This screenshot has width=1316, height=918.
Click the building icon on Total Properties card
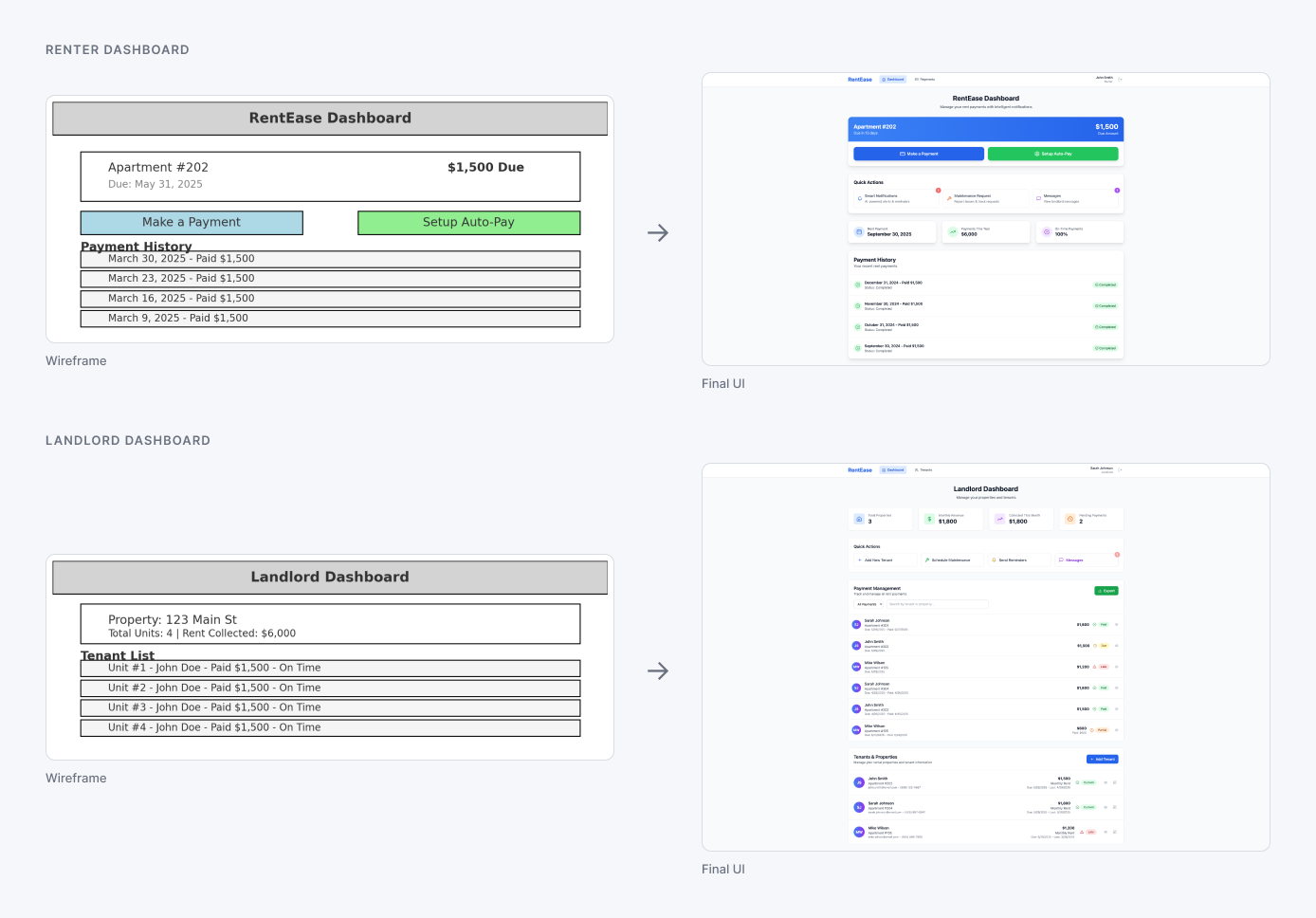pos(859,519)
